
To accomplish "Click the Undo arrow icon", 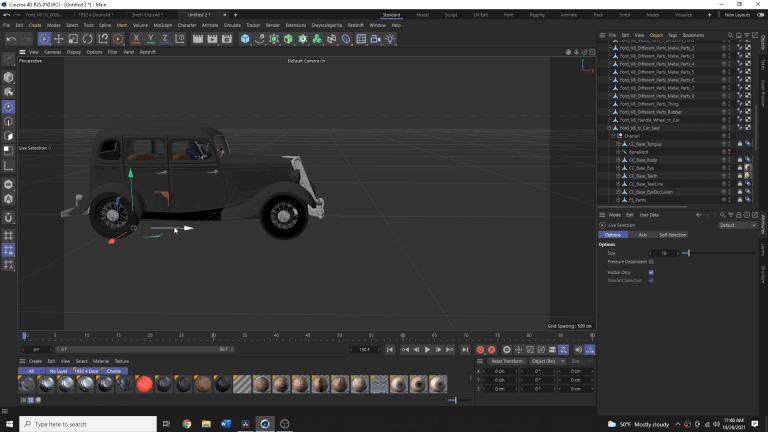I will point(11,39).
